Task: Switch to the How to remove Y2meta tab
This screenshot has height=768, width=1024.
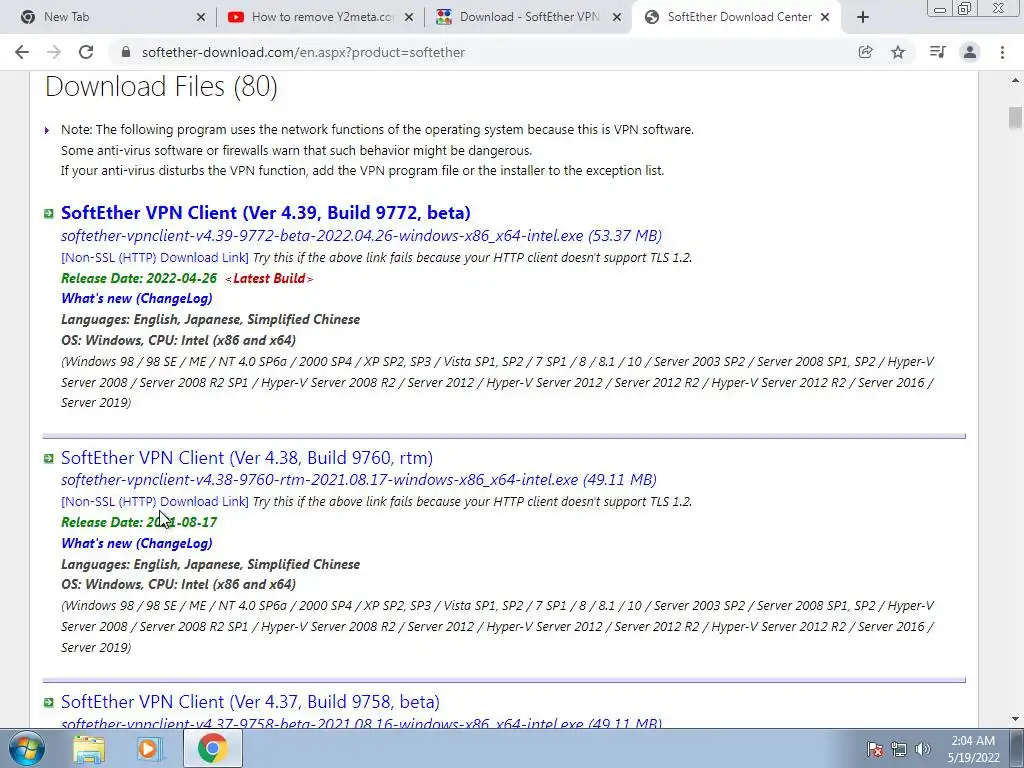Action: (320, 17)
